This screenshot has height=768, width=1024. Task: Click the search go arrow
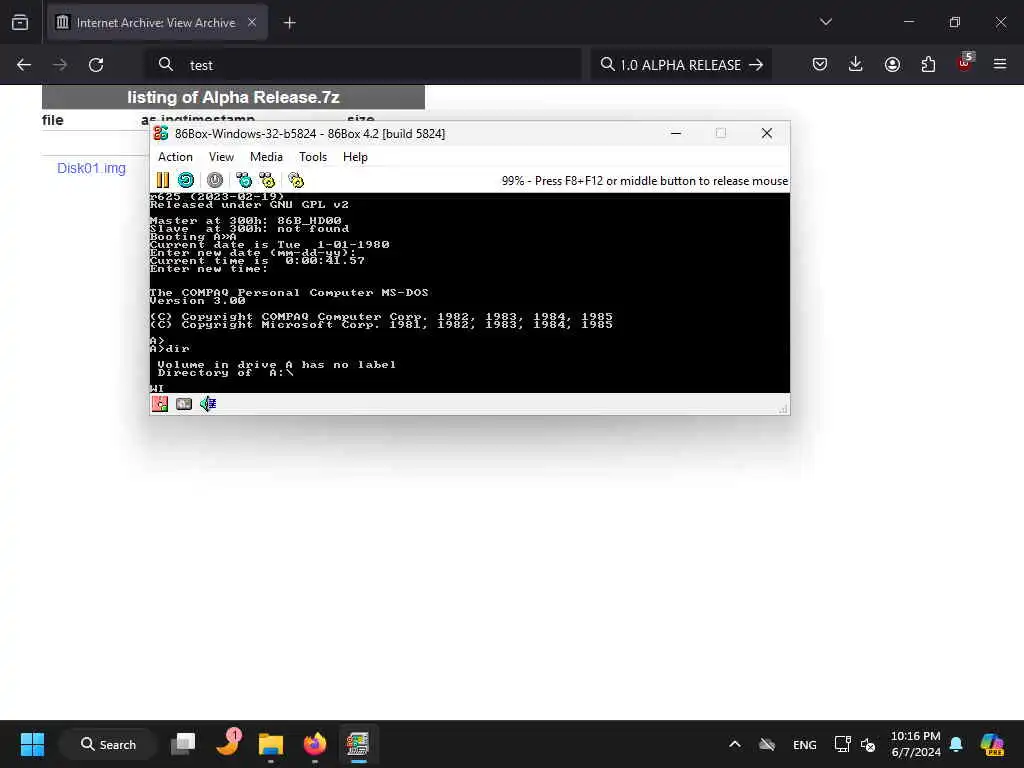[x=756, y=65]
